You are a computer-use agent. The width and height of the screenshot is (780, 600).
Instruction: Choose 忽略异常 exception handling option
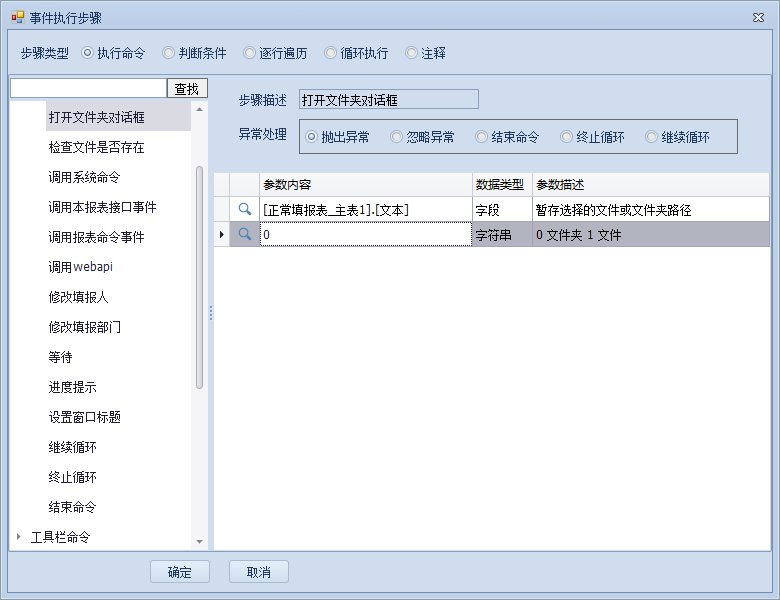click(396, 137)
